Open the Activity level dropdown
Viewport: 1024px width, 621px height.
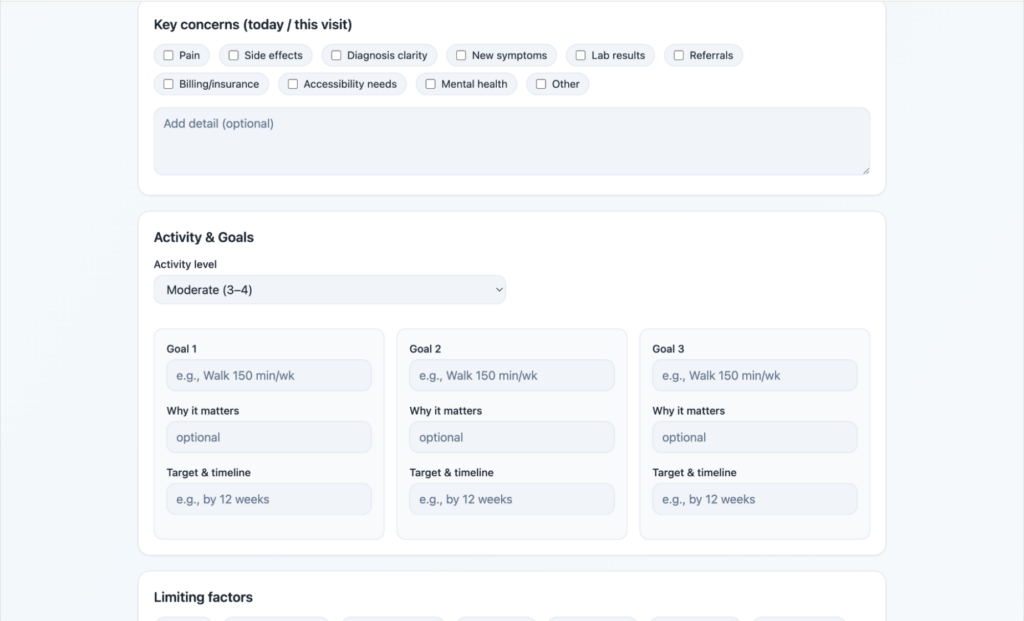[329, 290]
